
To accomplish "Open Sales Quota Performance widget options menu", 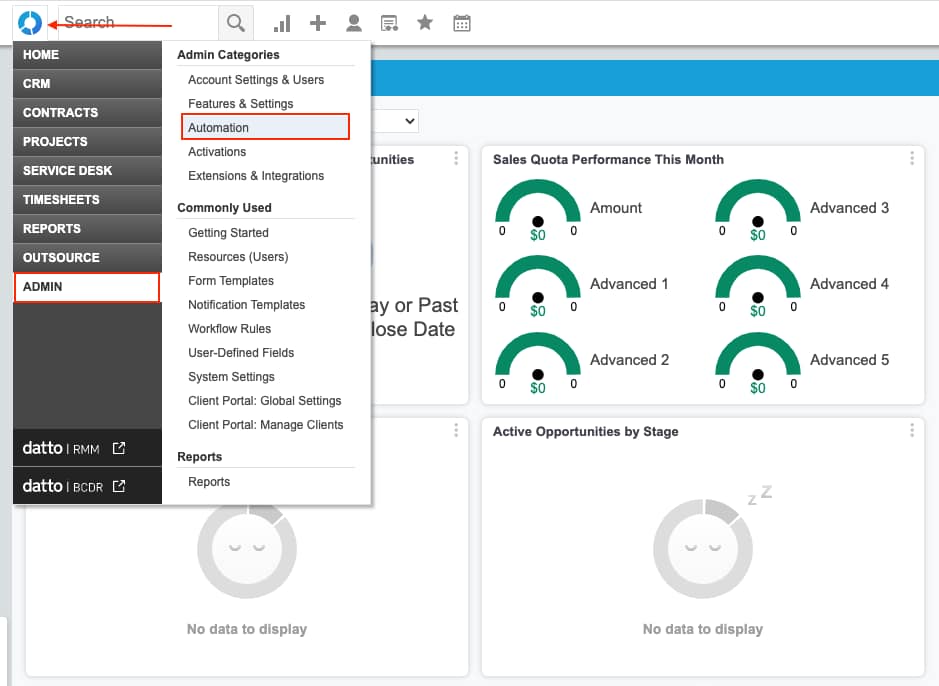I will [911, 159].
